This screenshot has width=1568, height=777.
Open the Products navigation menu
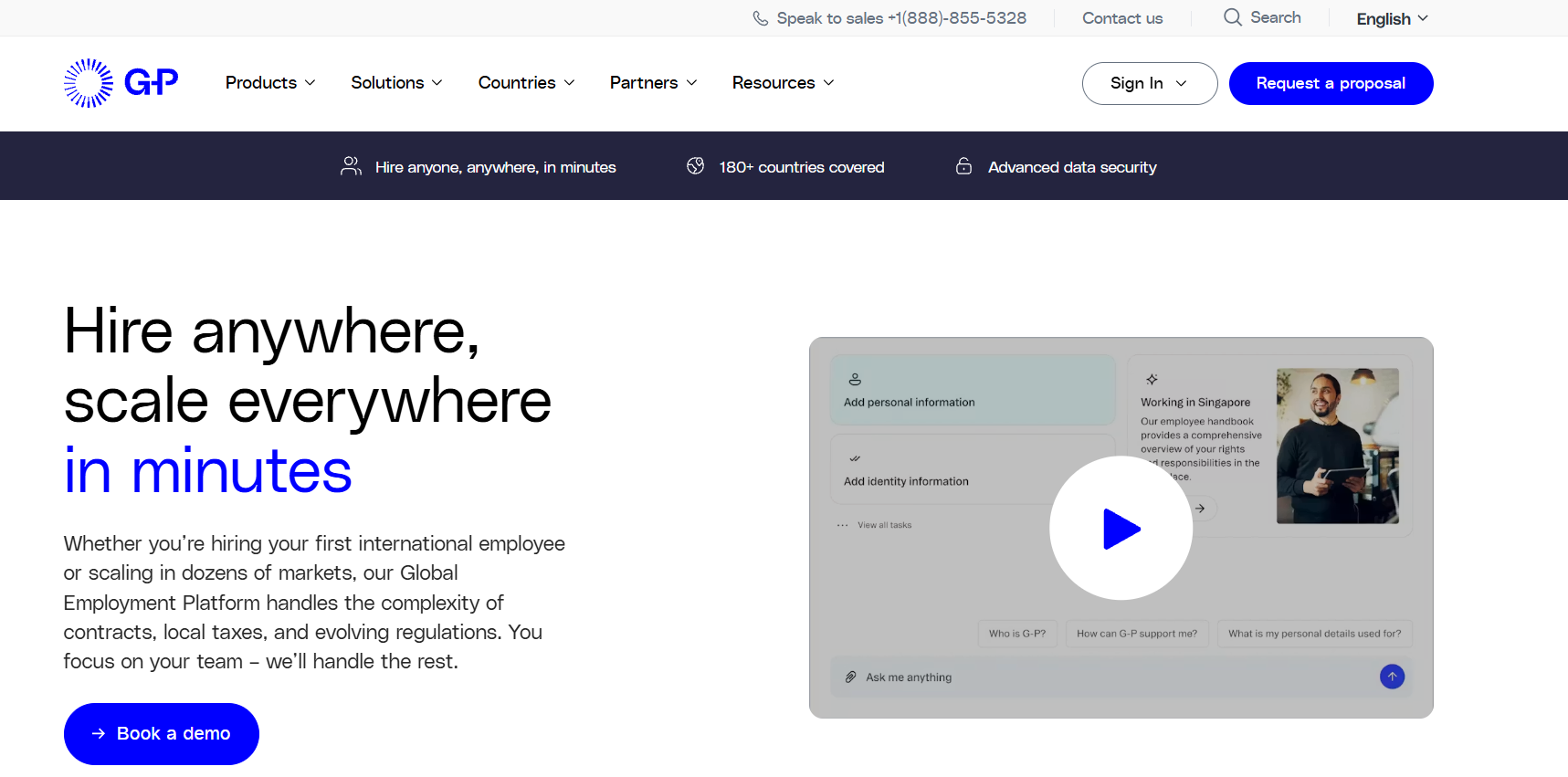coord(270,83)
